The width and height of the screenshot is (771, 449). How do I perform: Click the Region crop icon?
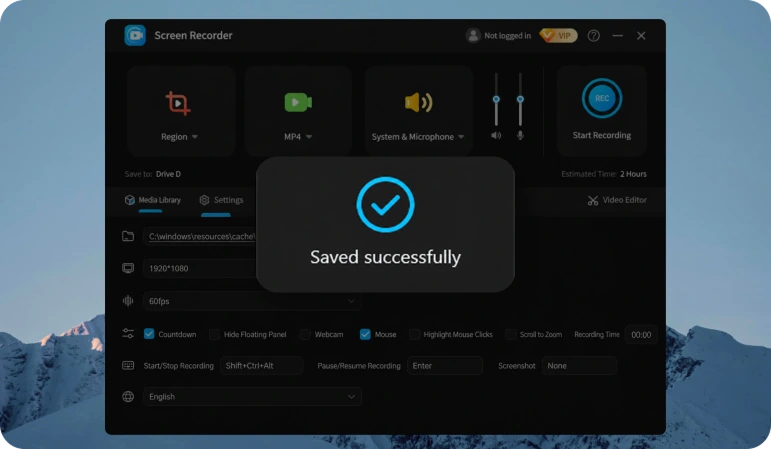tap(178, 103)
